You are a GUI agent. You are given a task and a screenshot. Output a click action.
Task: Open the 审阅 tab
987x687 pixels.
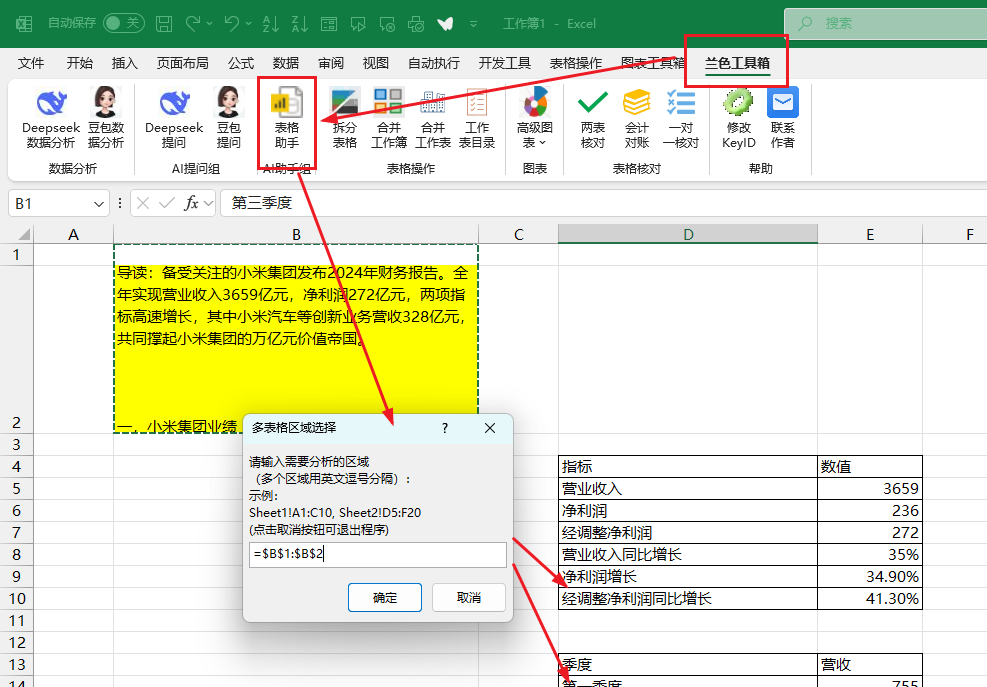pos(331,63)
